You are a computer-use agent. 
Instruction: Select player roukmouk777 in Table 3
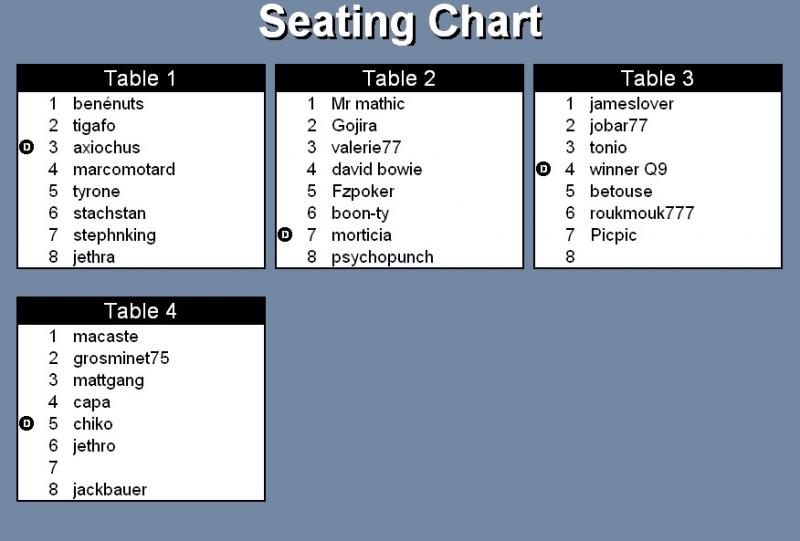[x=642, y=213]
